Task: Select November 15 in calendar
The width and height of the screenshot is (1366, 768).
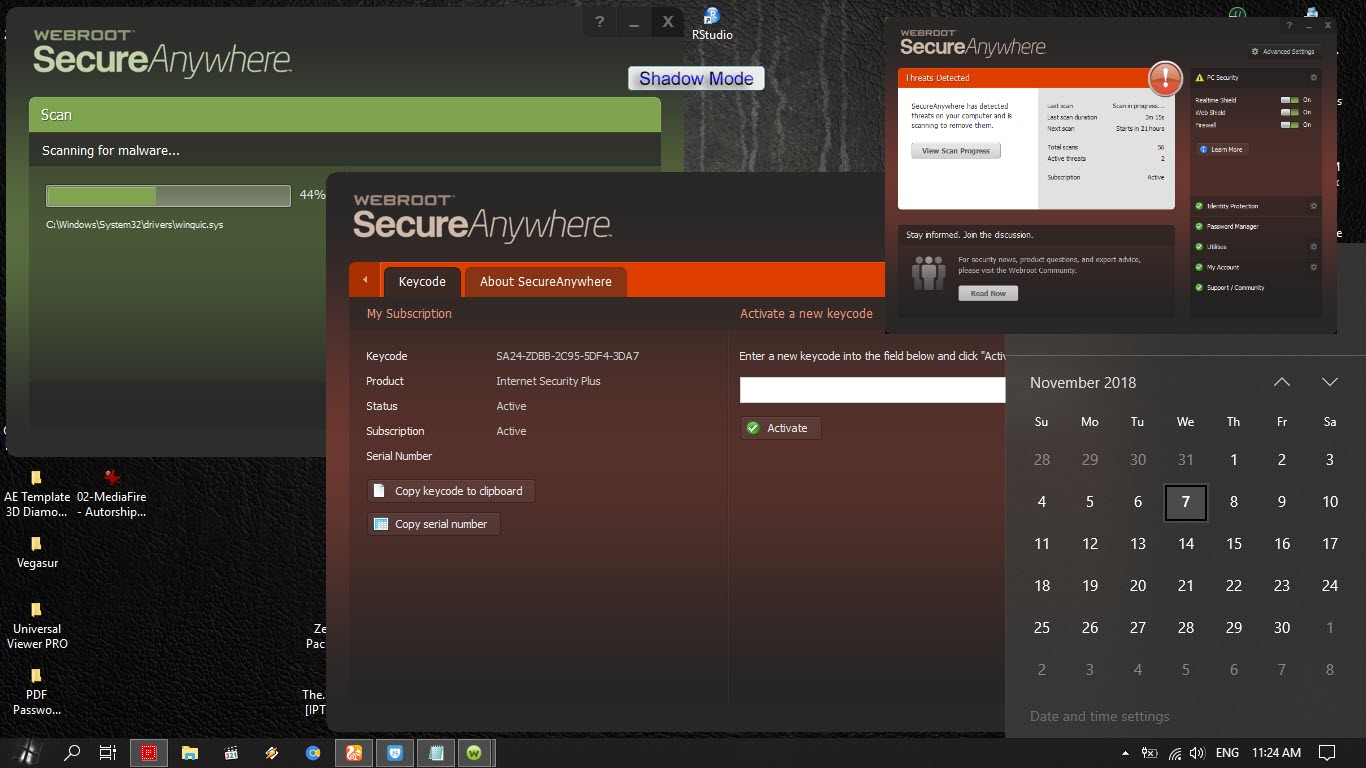Action: point(1233,544)
